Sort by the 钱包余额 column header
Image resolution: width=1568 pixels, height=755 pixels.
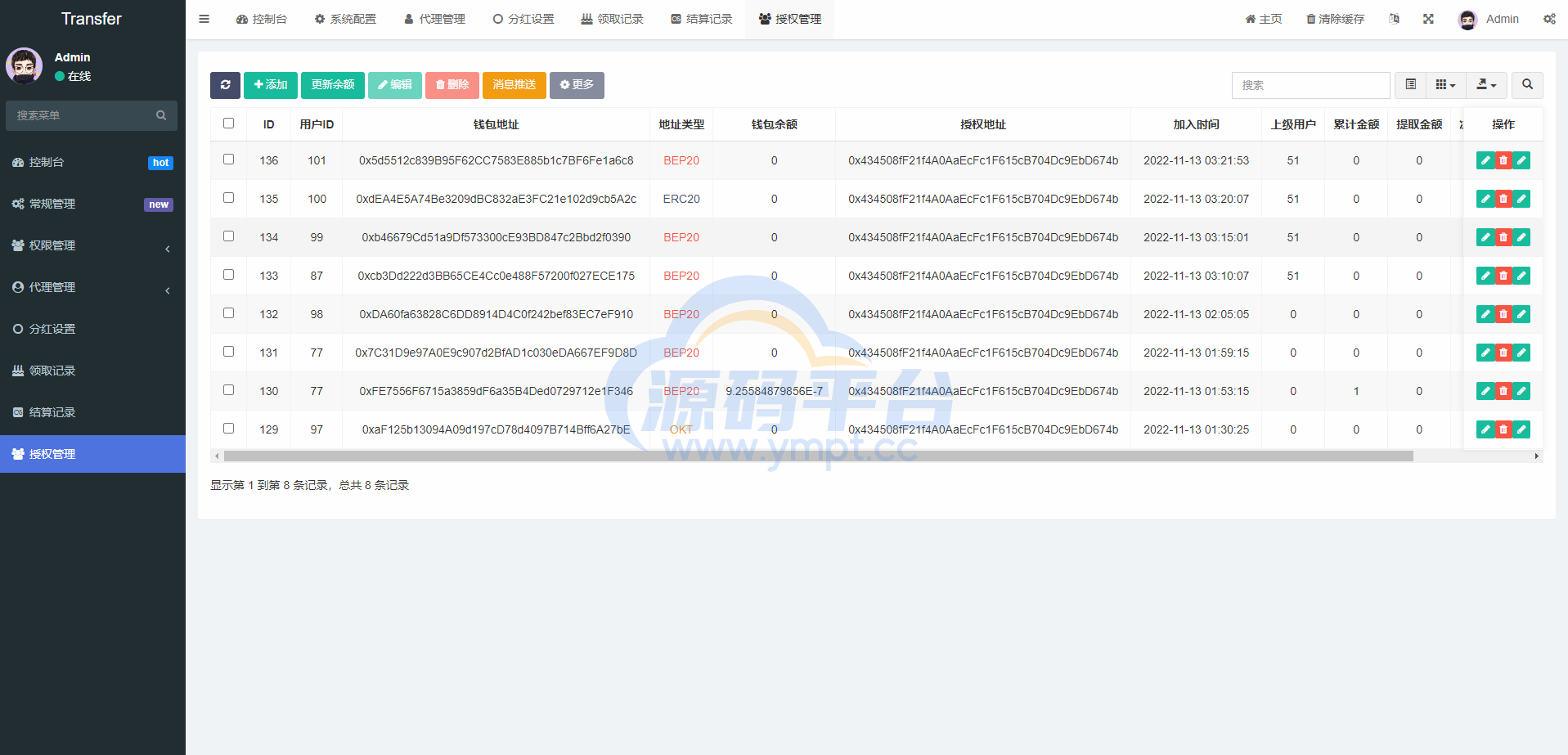click(774, 124)
